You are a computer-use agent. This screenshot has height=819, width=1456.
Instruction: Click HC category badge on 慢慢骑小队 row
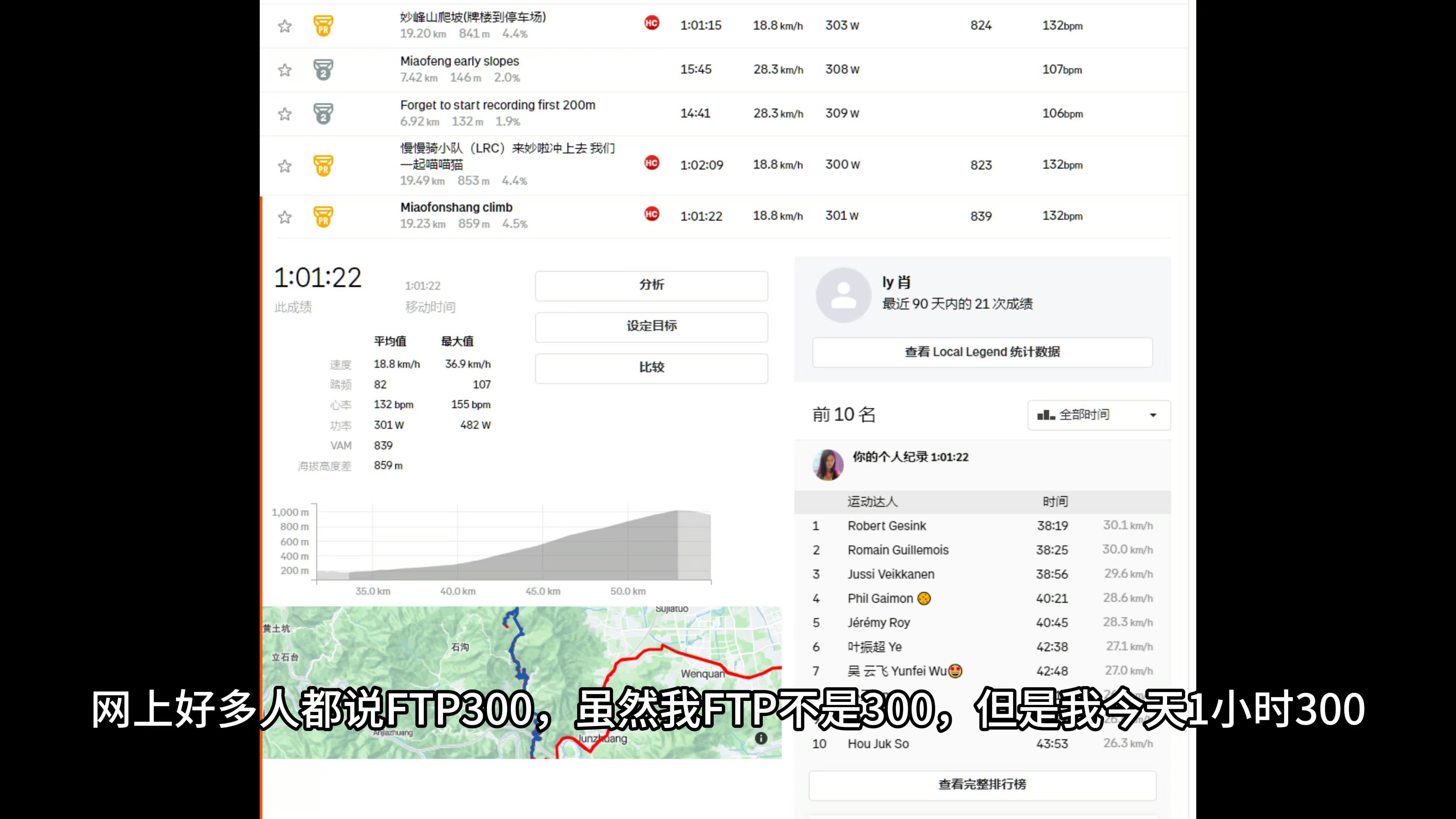click(x=652, y=163)
